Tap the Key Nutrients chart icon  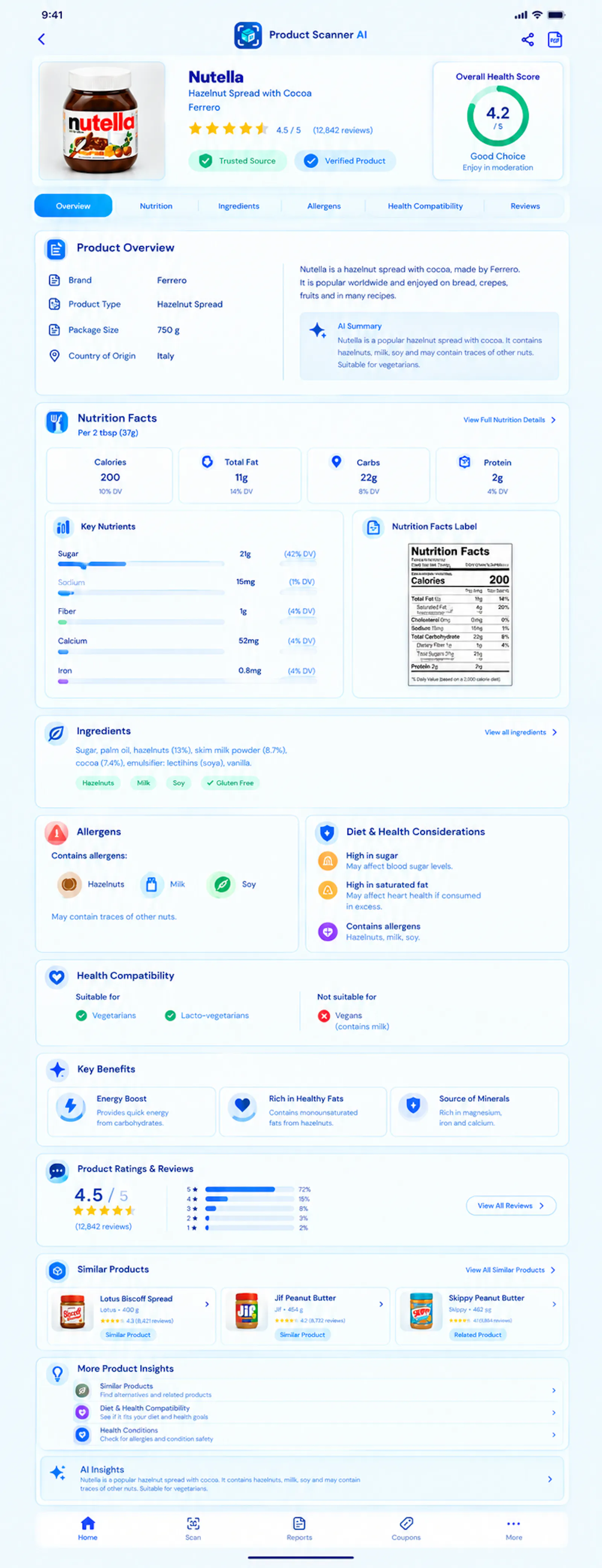tap(63, 527)
